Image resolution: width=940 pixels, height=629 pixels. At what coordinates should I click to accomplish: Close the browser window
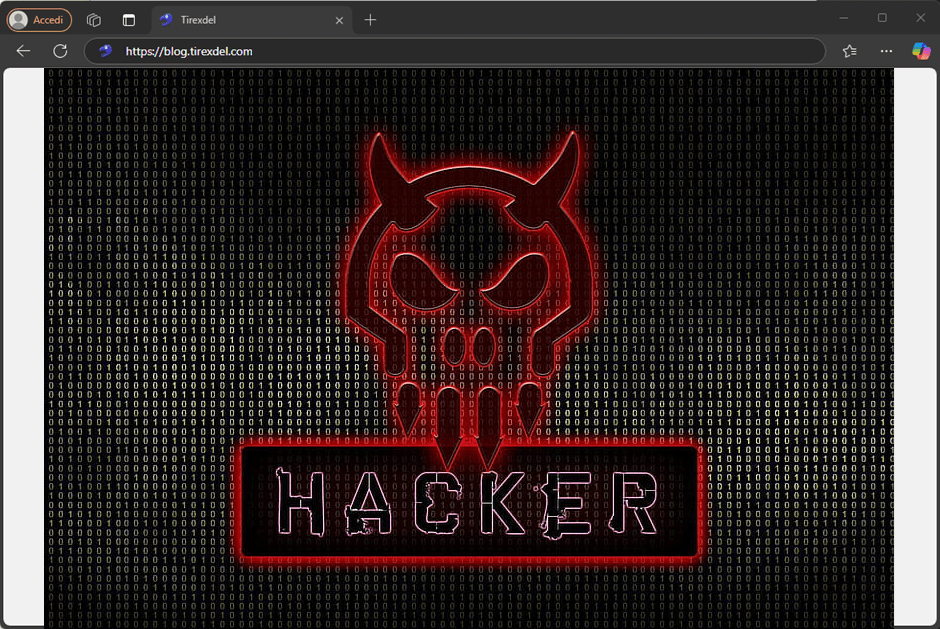click(x=919, y=18)
